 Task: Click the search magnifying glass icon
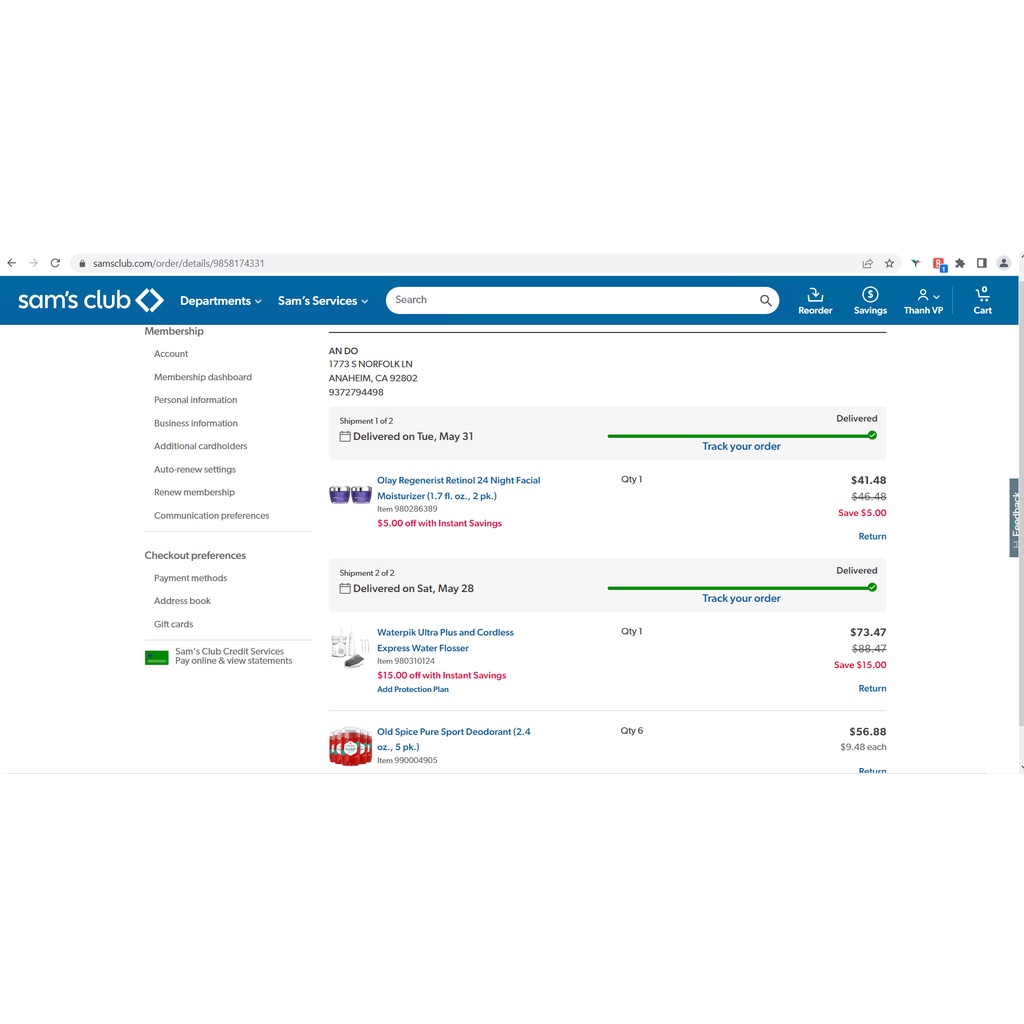coord(765,300)
